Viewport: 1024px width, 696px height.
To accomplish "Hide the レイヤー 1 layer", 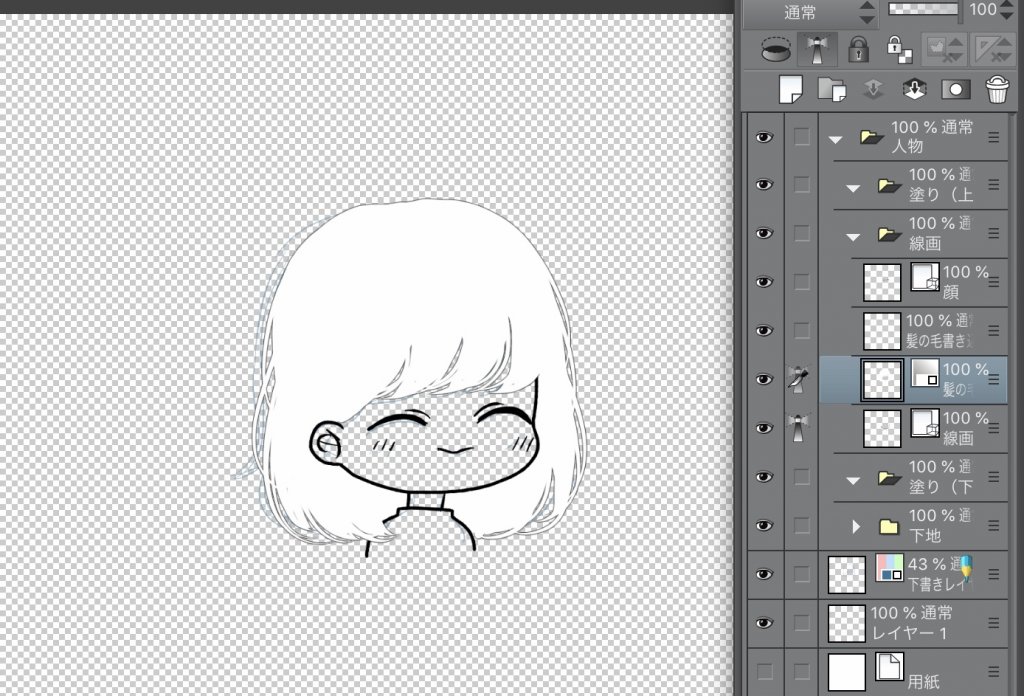I will (x=765, y=623).
